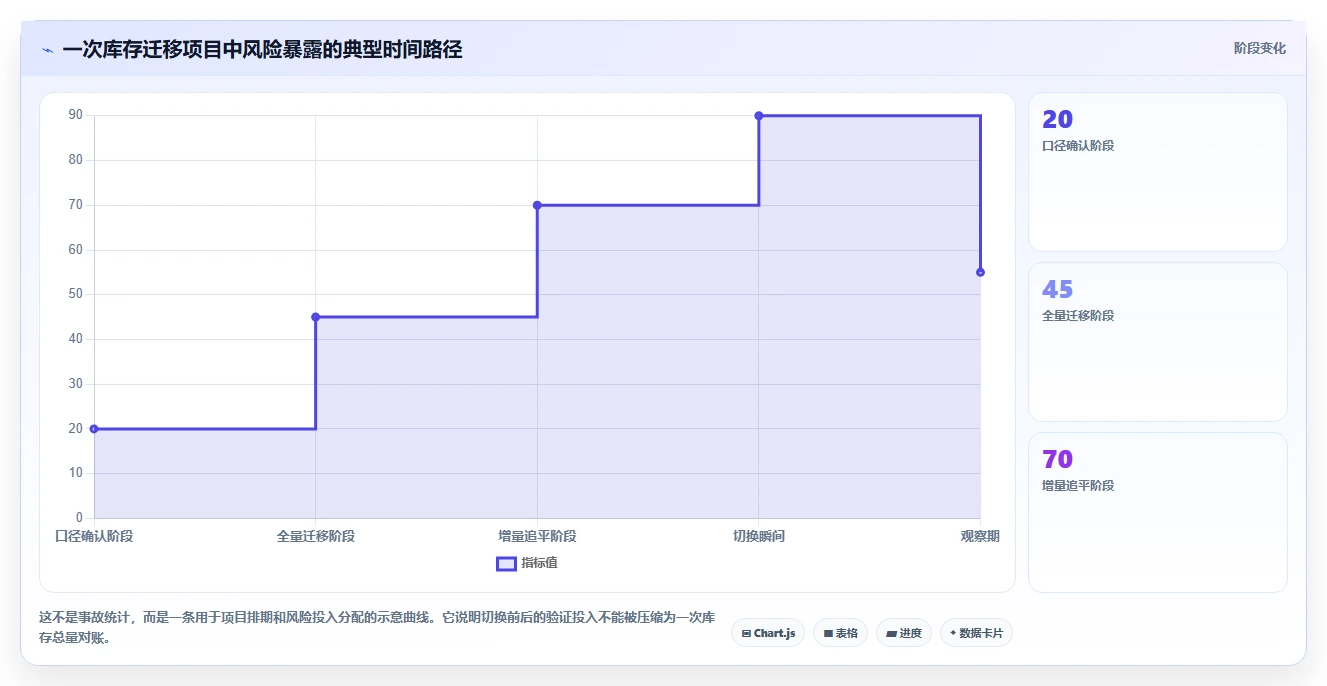
Task: Open the 全量迁移阶段 card showing 45
Action: click(x=1157, y=342)
